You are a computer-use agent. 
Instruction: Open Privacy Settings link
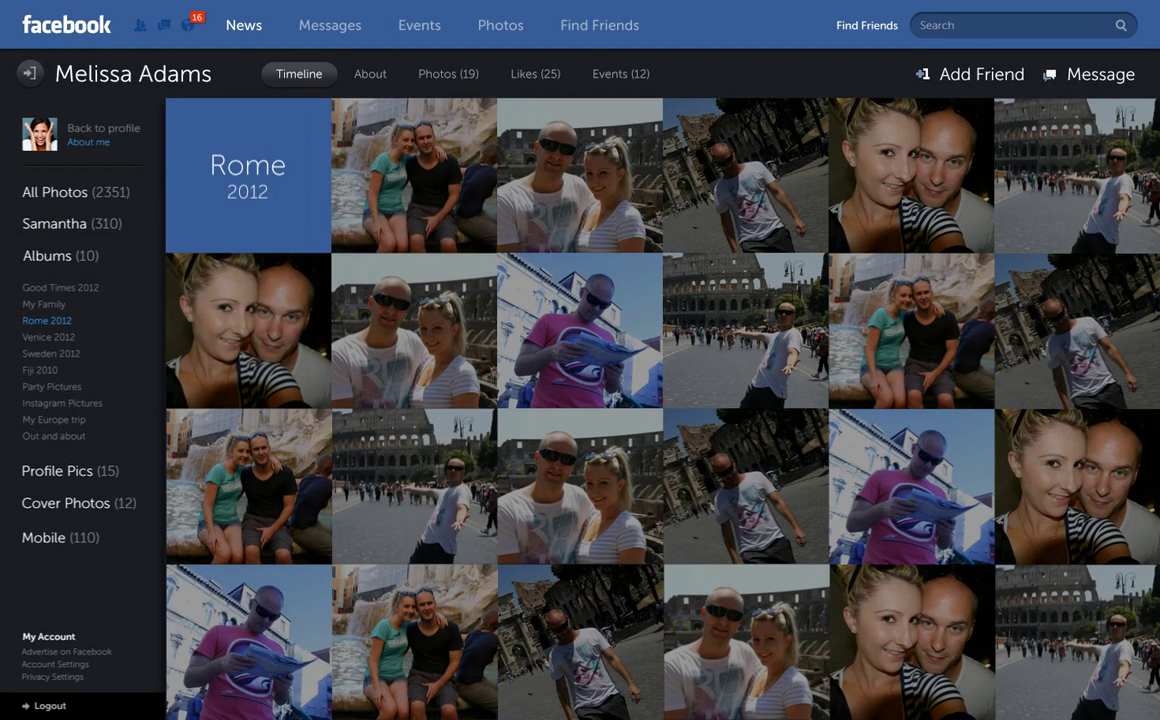tap(52, 677)
